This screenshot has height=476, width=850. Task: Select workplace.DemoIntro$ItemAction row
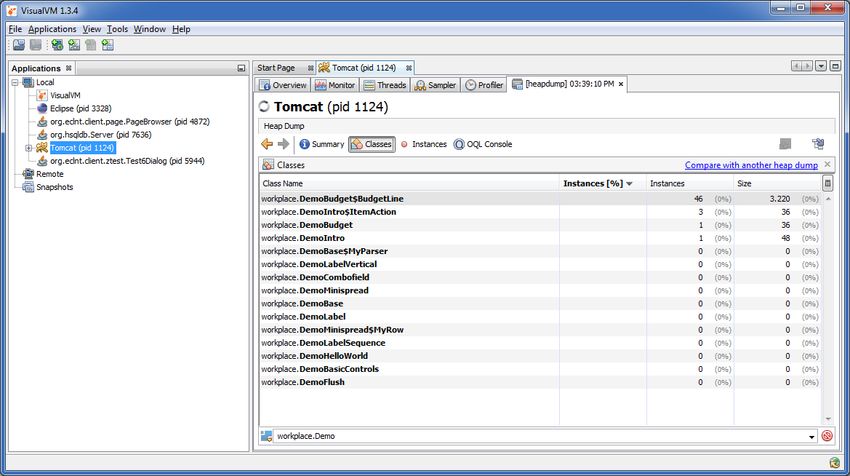point(540,212)
